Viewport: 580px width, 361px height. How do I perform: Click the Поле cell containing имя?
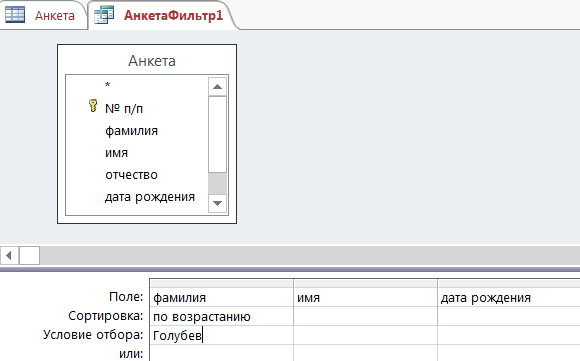(365, 298)
